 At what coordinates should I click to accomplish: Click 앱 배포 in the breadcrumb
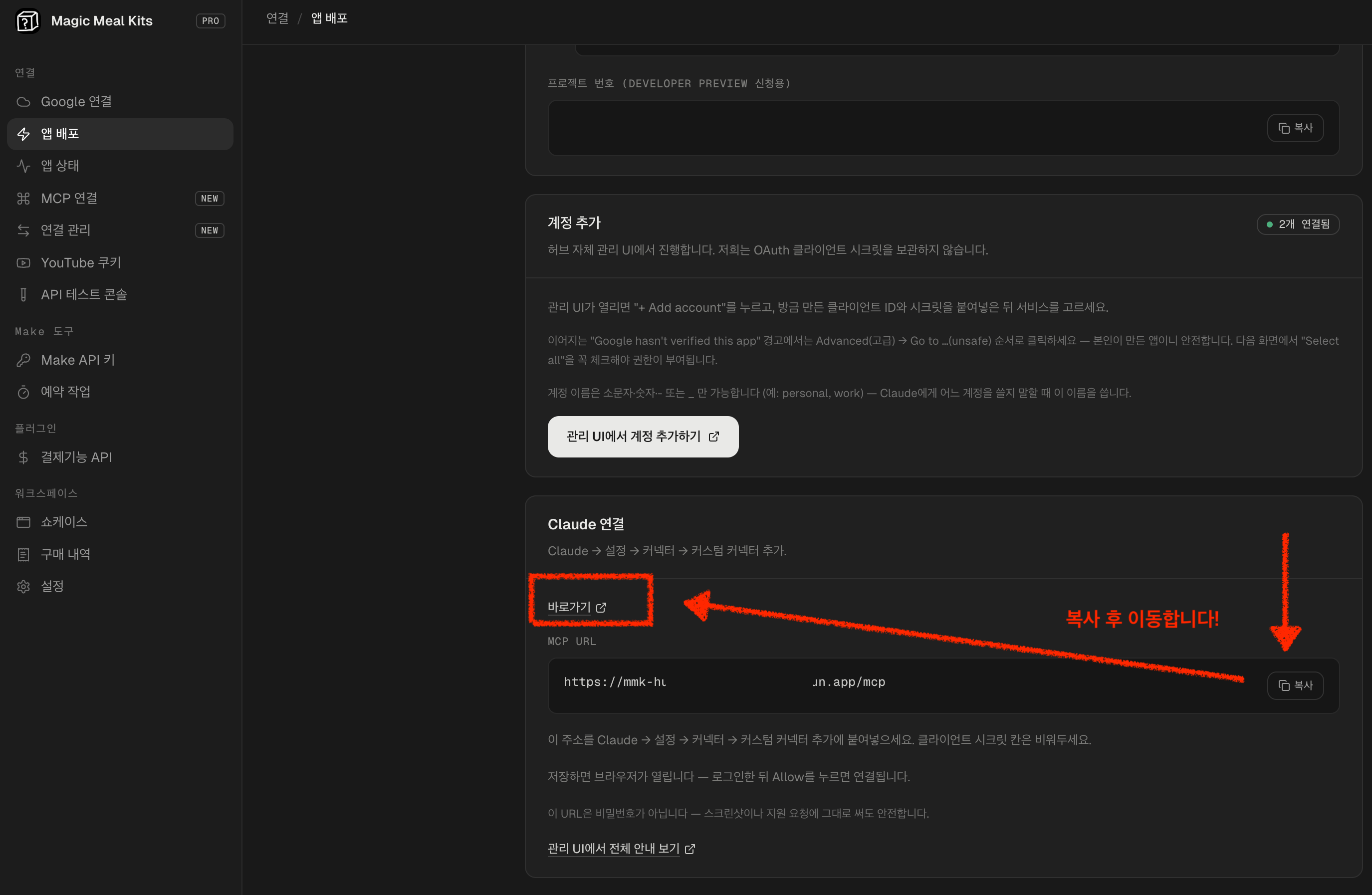point(329,18)
